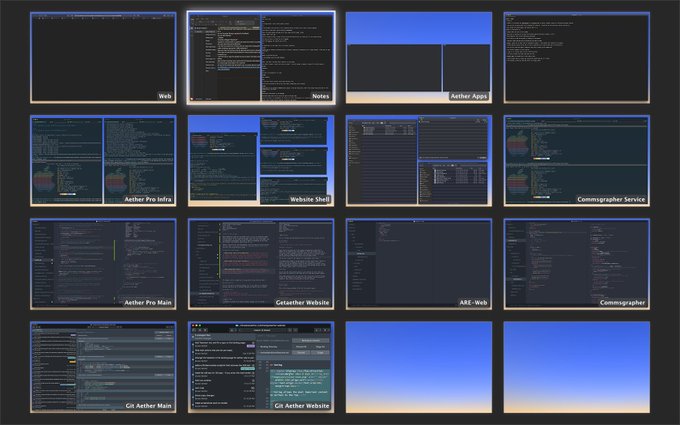The height and width of the screenshot is (425, 680).
Task: Switch to the Web desktop
Action: coord(103,58)
